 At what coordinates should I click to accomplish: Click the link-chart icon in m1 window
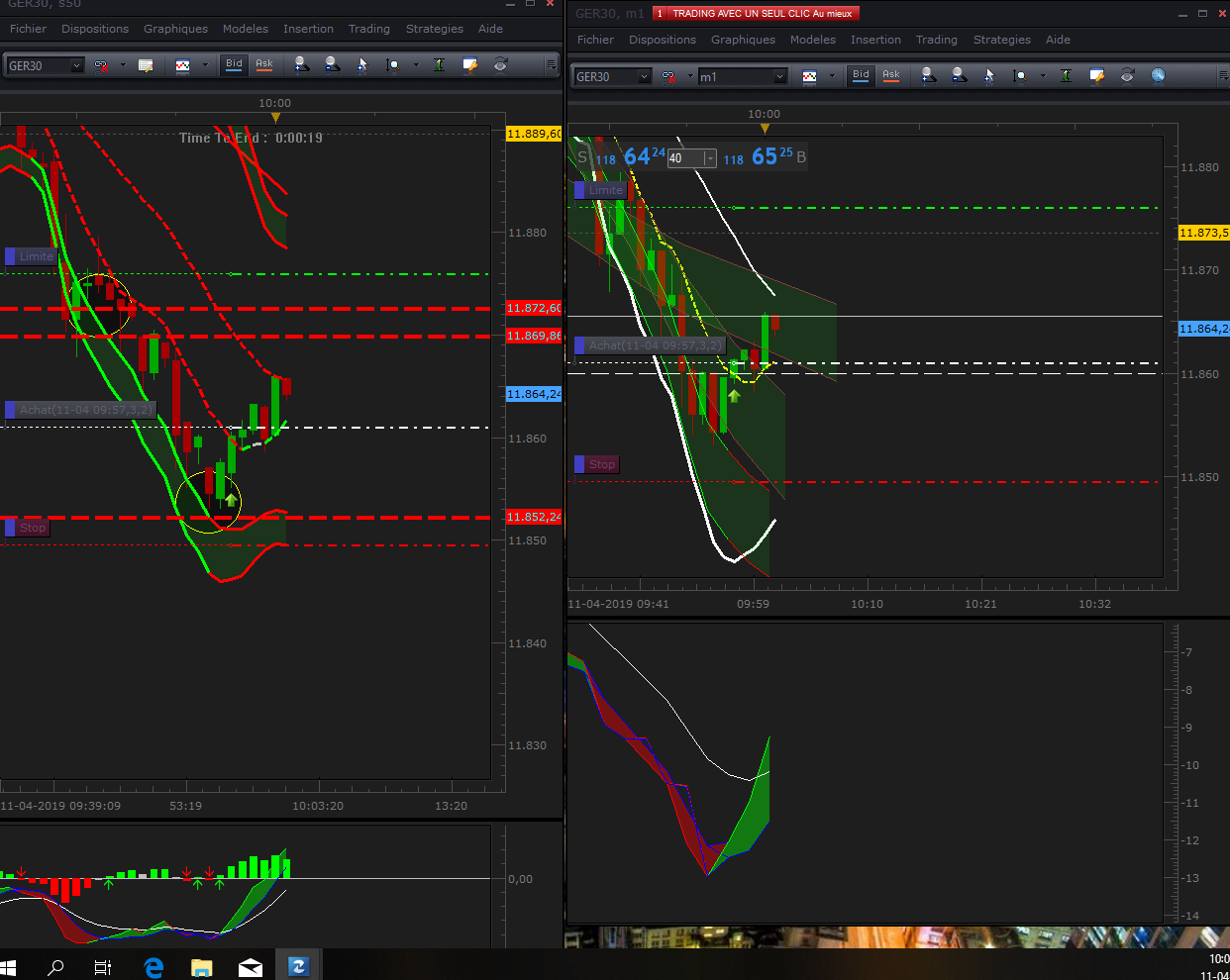(668, 76)
